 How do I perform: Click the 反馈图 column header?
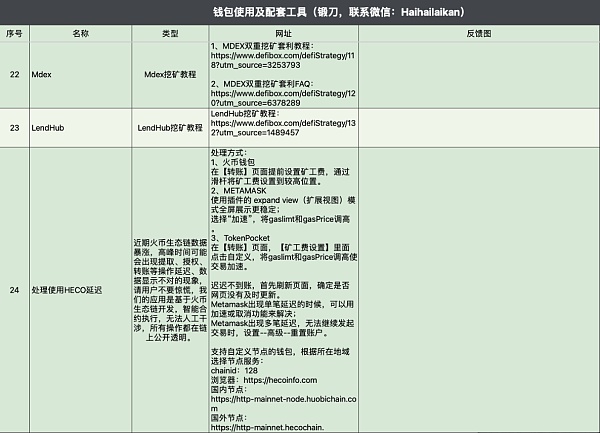[x=479, y=34]
